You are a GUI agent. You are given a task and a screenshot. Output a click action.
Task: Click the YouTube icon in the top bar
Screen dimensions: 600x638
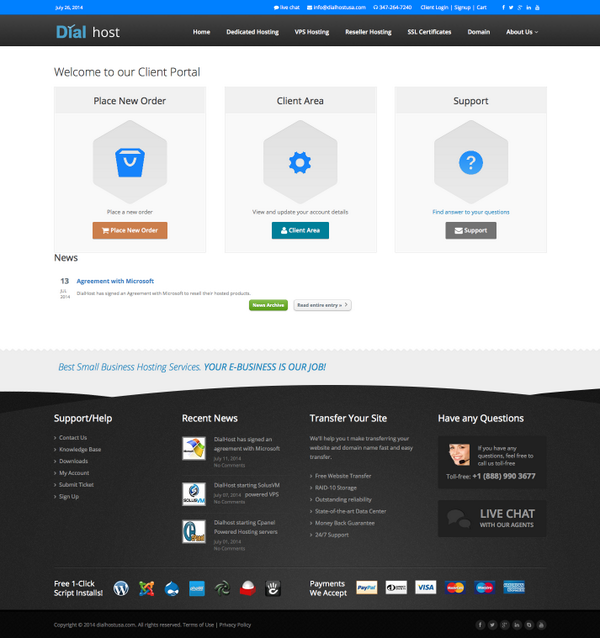pyautogui.click(x=537, y=7)
